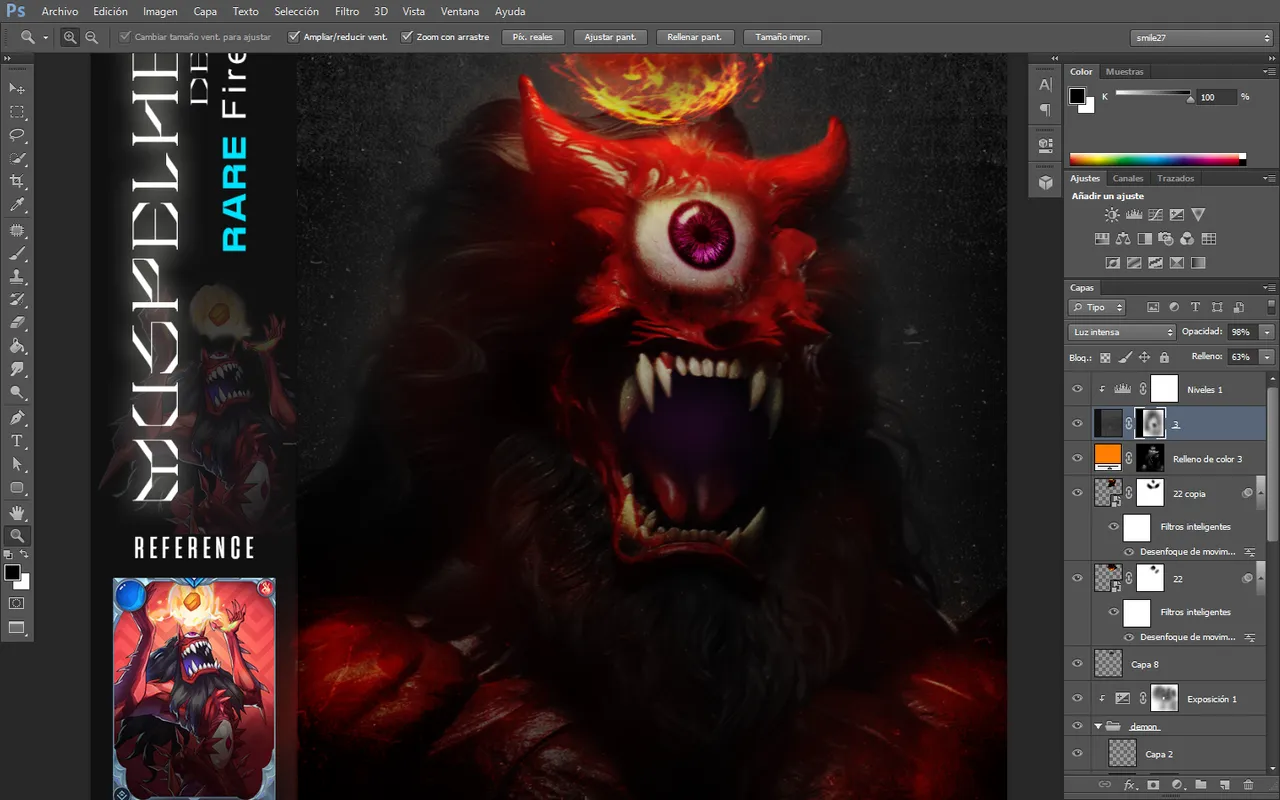Select the History Brush tool
The width and height of the screenshot is (1280, 800).
[17, 300]
